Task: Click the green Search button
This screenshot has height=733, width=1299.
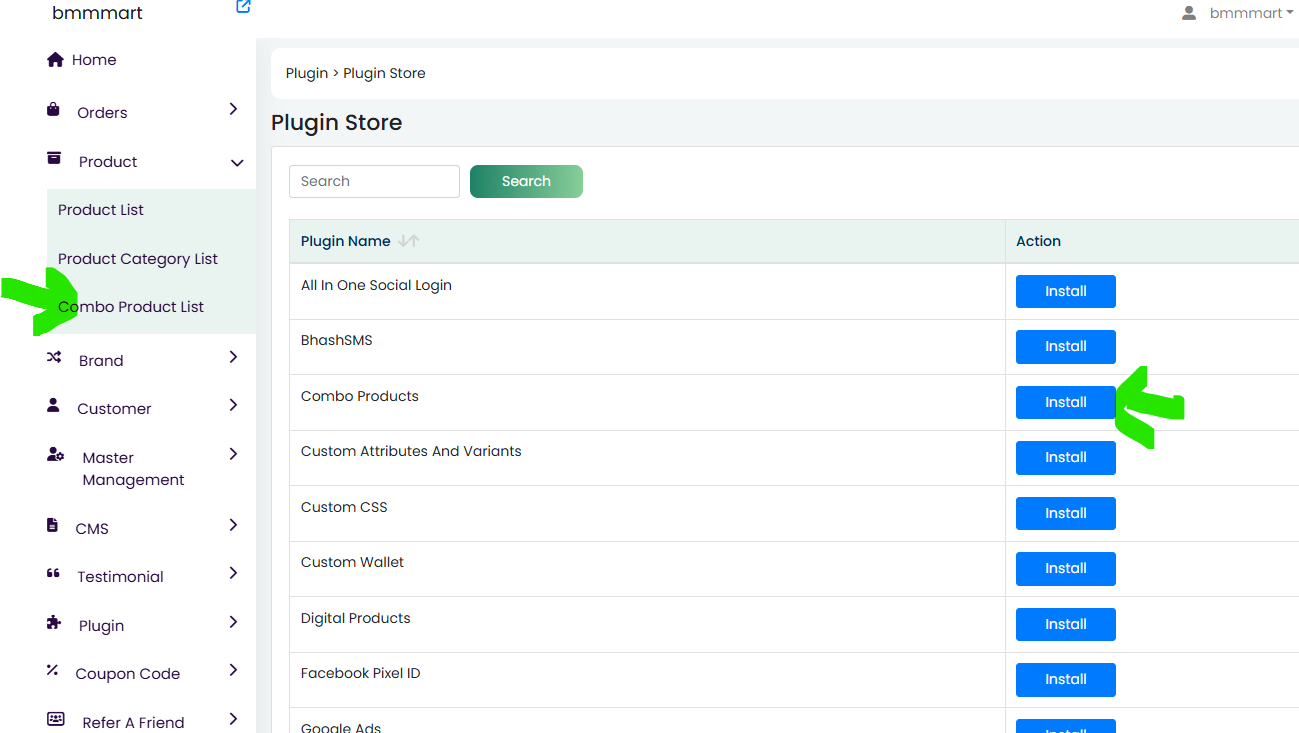Action: point(526,181)
